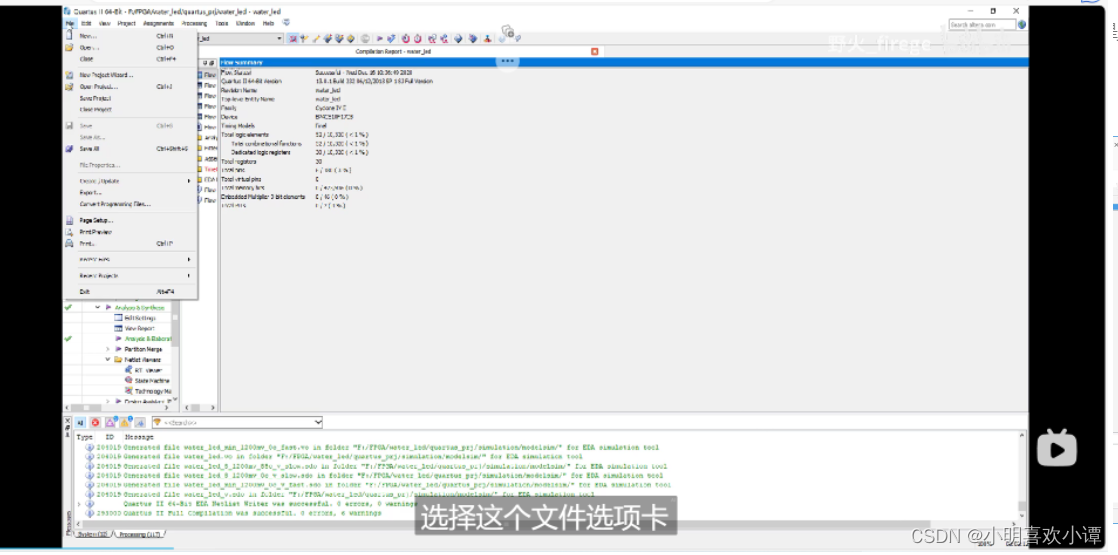Expand the EDA Netlist Writer successful message
The width and height of the screenshot is (1118, 555).
[x=79, y=504]
